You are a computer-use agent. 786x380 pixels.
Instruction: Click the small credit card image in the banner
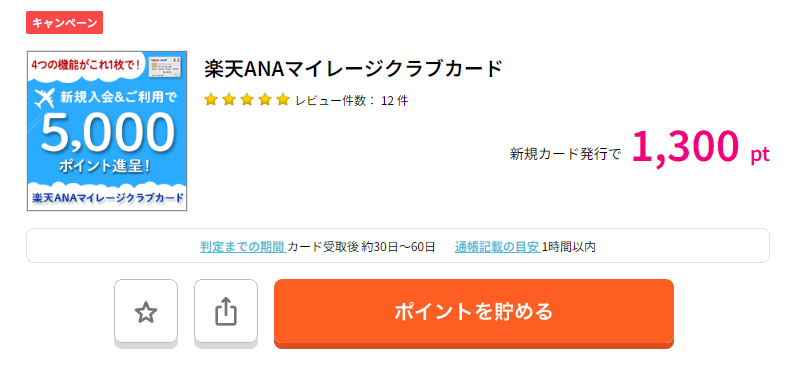pos(165,66)
